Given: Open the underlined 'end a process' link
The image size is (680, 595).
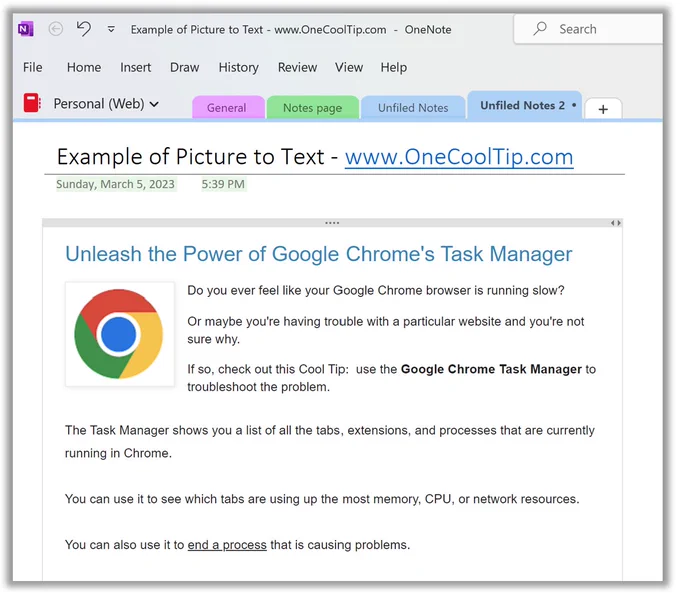Looking at the screenshot, I should click(x=227, y=545).
